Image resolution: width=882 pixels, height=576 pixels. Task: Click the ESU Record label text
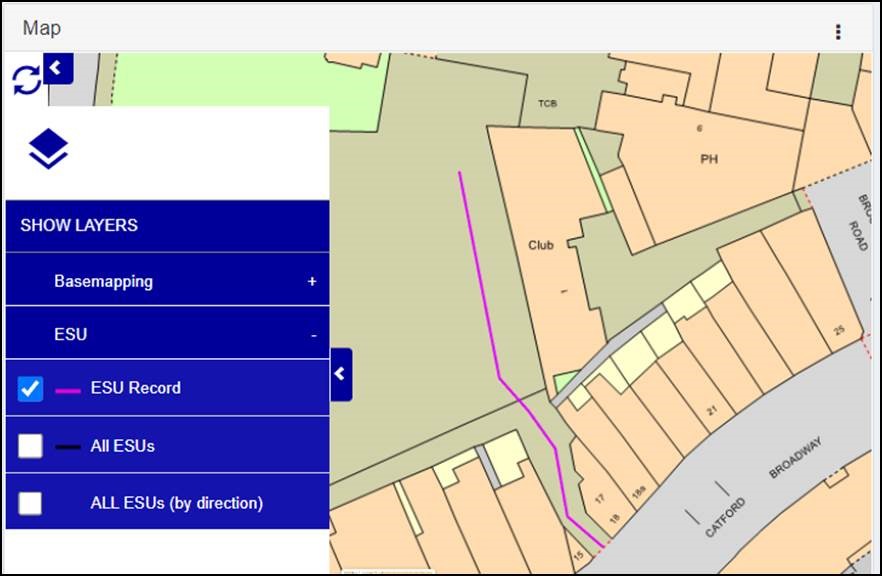136,388
